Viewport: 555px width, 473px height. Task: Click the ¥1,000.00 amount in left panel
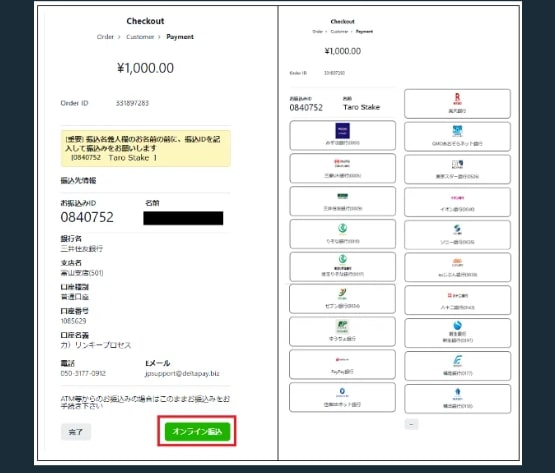pyautogui.click(x=145, y=68)
